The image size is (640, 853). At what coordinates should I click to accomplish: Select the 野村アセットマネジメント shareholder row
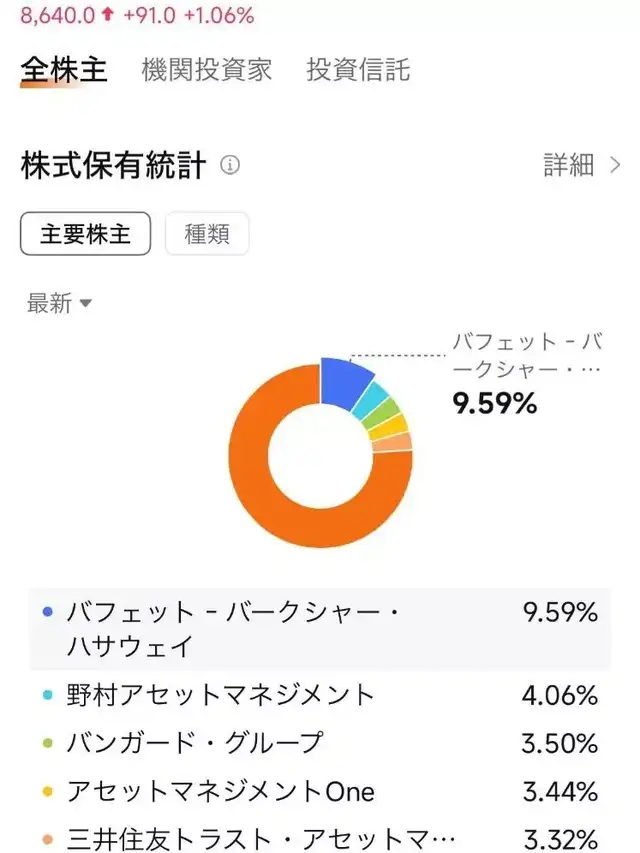pyautogui.click(x=320, y=694)
